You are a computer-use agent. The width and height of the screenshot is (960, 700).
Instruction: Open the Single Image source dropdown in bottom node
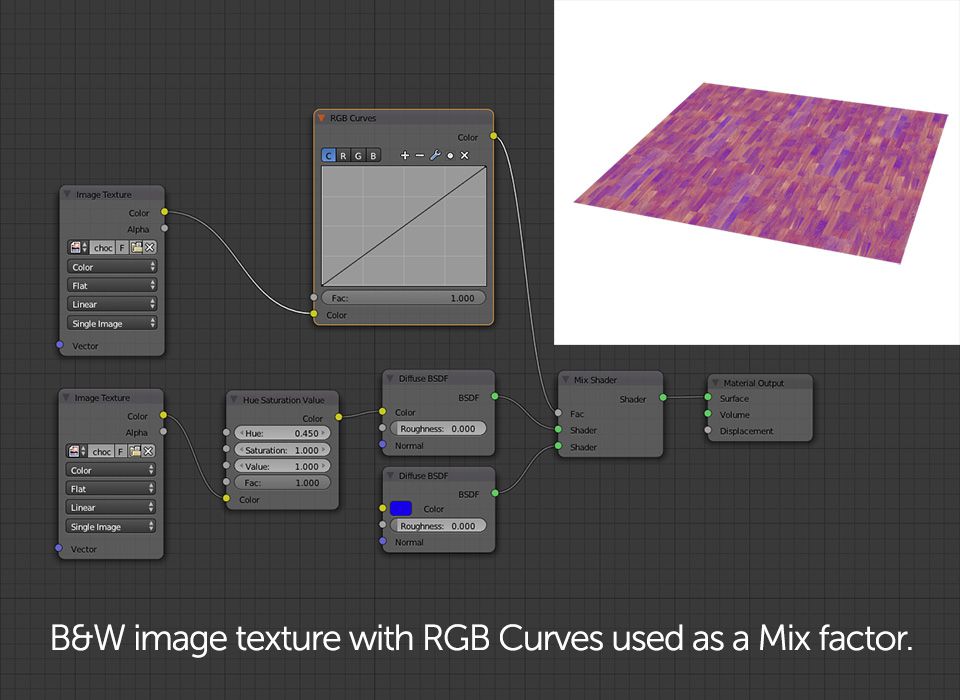111,527
